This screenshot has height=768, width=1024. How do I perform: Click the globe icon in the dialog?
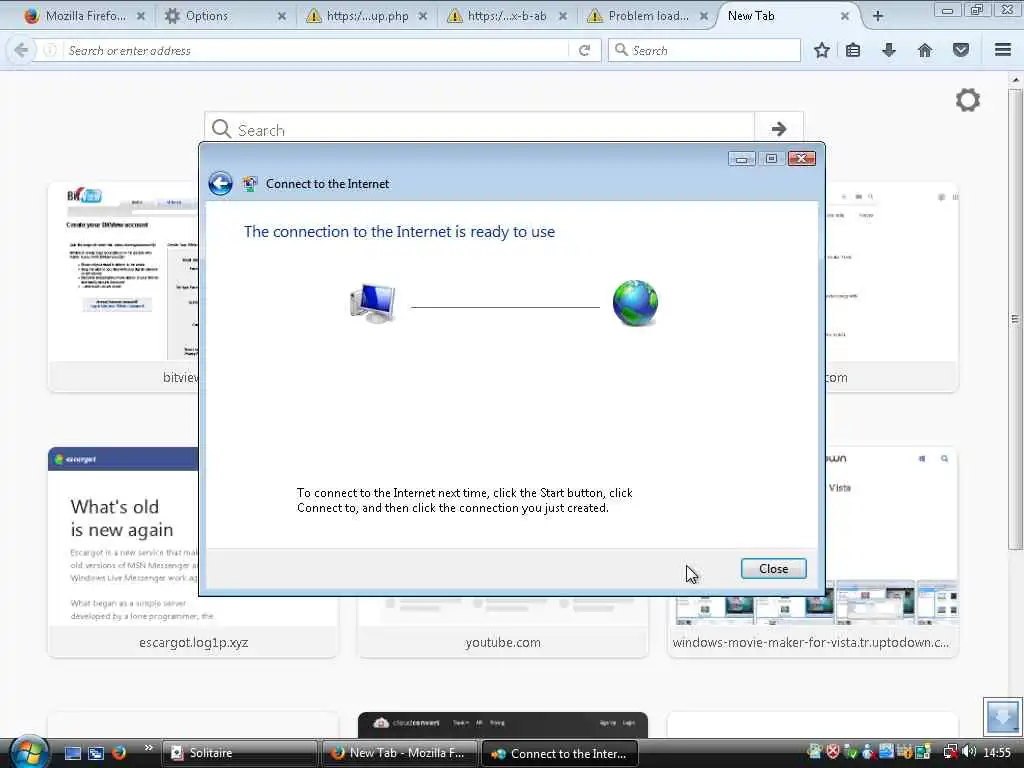[x=635, y=303]
